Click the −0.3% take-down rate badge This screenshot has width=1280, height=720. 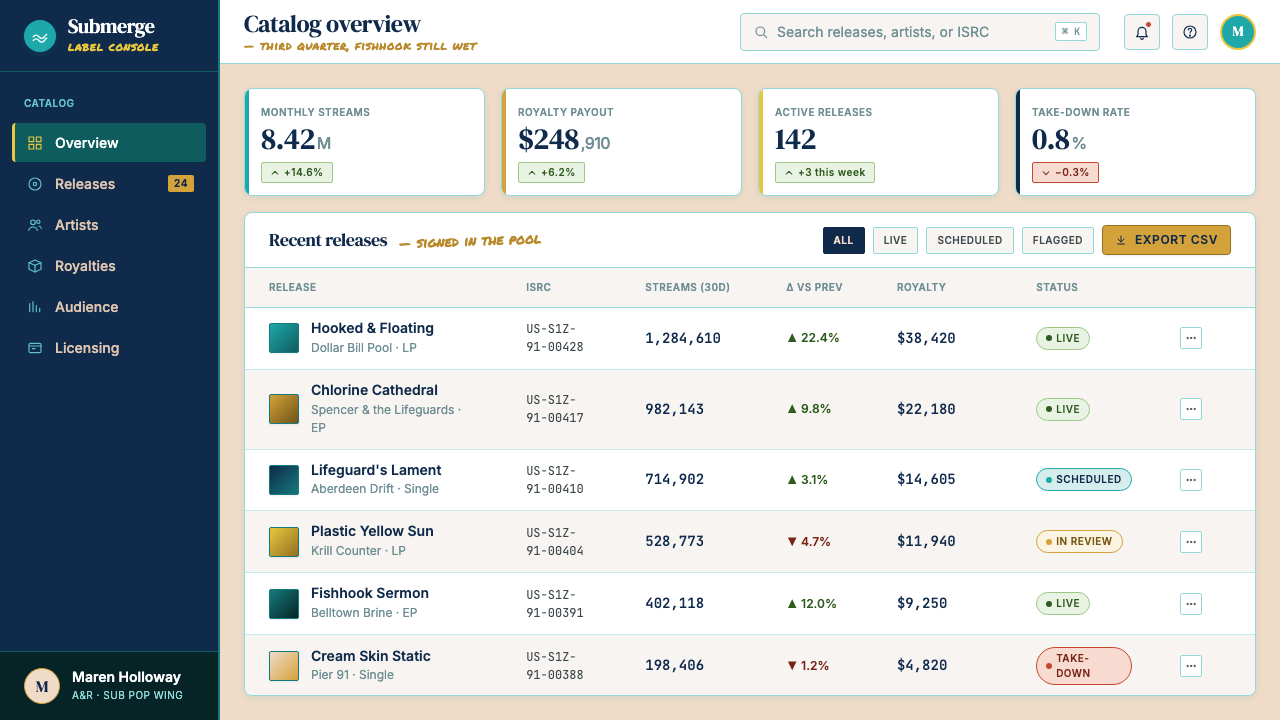[1065, 172]
